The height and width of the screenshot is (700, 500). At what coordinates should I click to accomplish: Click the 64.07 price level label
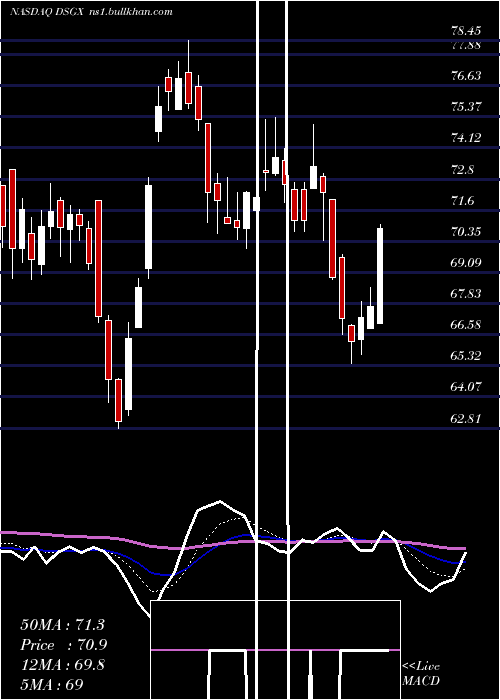(466, 386)
